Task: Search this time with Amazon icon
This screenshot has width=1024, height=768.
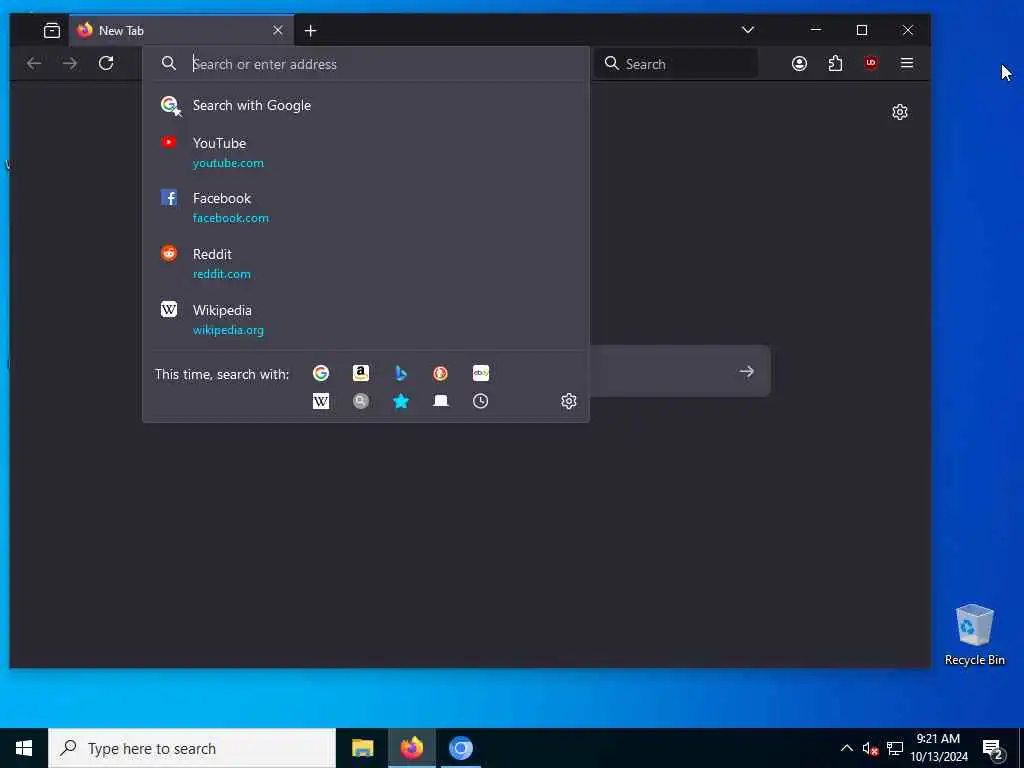Action: [x=360, y=373]
